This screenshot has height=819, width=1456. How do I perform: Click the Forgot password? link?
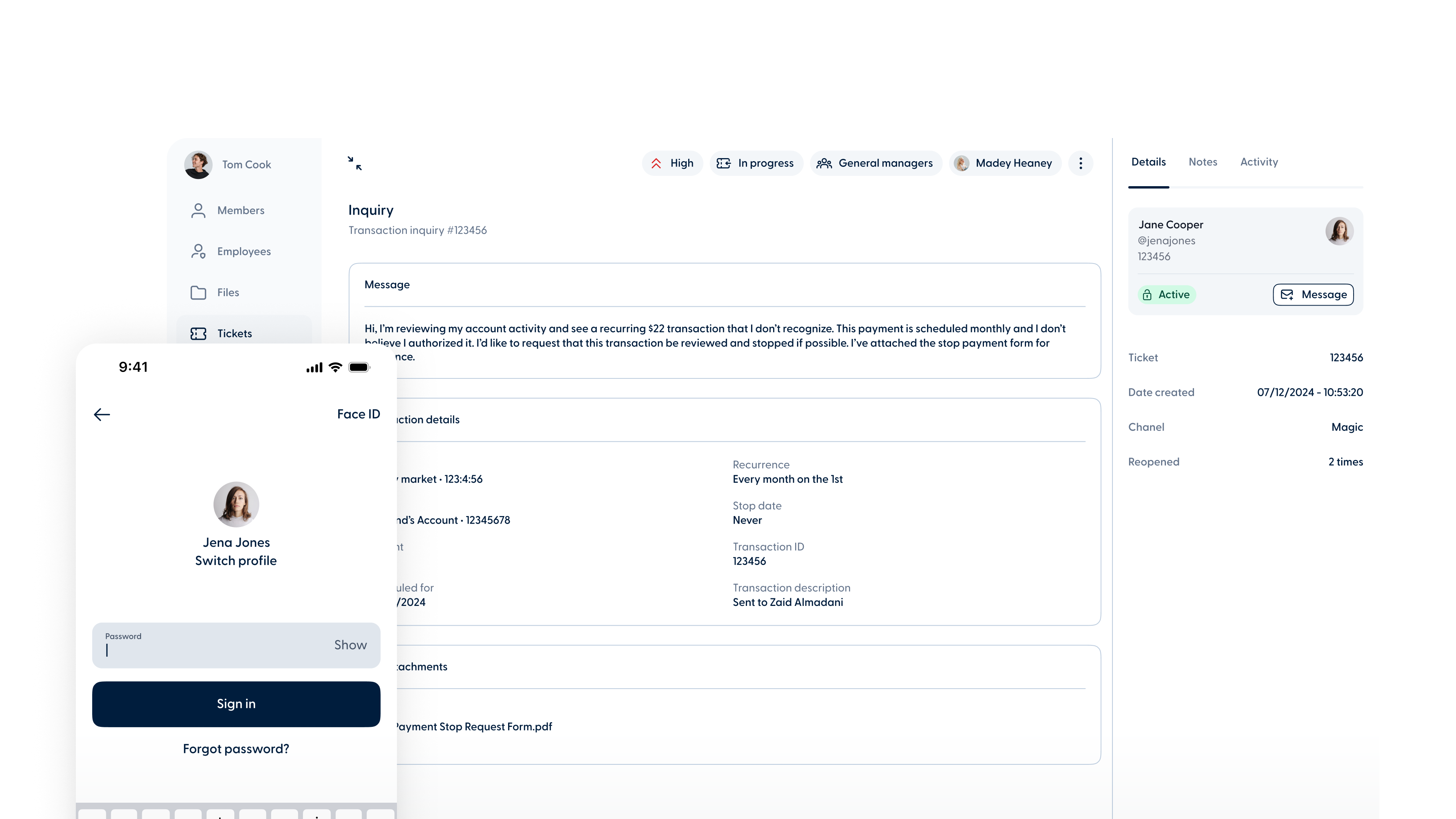click(236, 749)
